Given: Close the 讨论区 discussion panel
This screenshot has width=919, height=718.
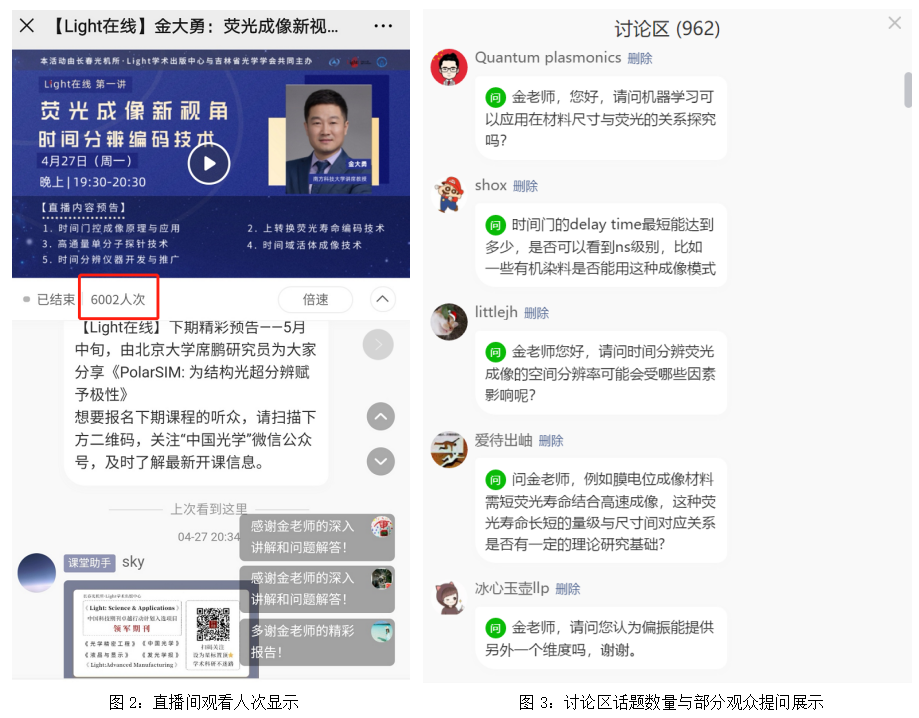Looking at the screenshot, I should (x=894, y=23).
